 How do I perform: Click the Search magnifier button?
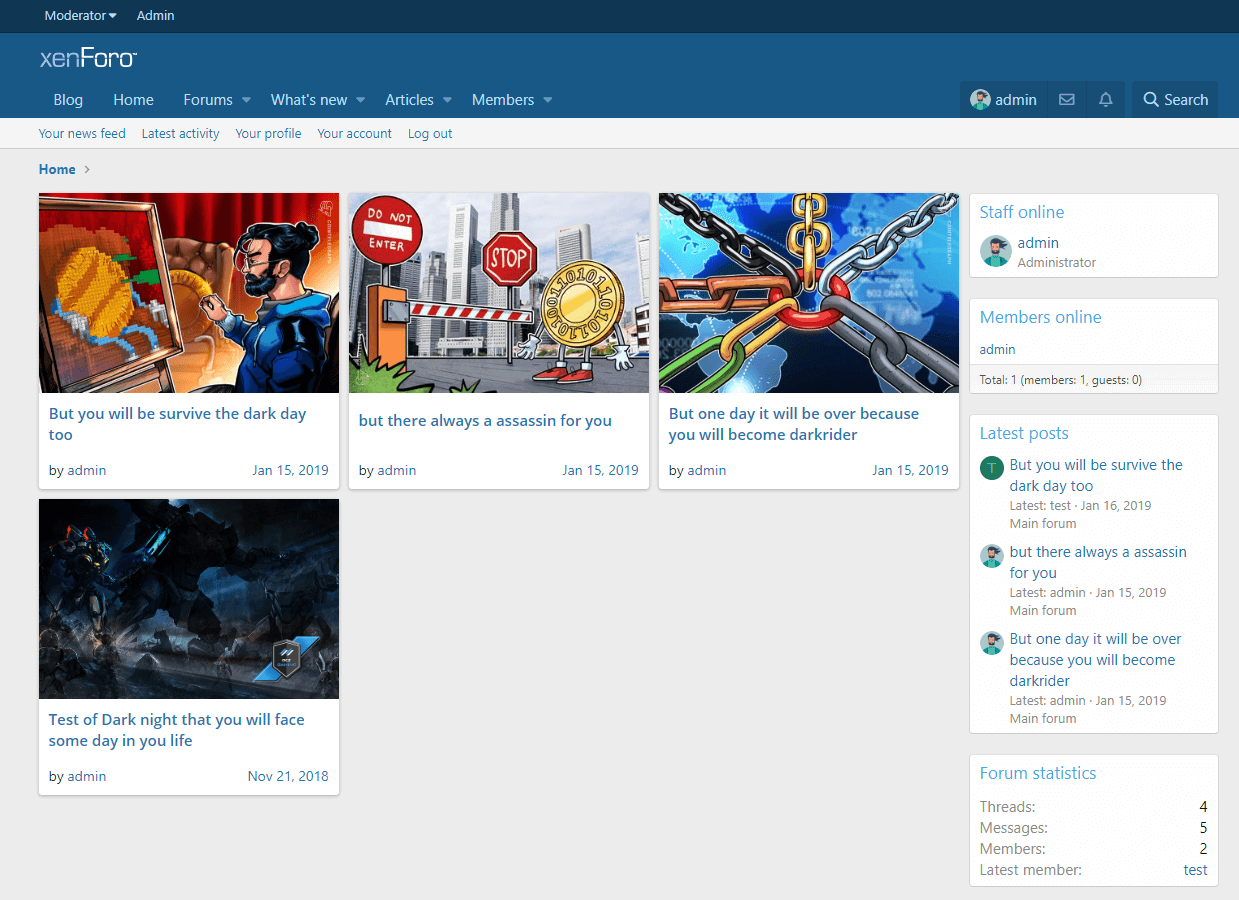(x=1175, y=100)
